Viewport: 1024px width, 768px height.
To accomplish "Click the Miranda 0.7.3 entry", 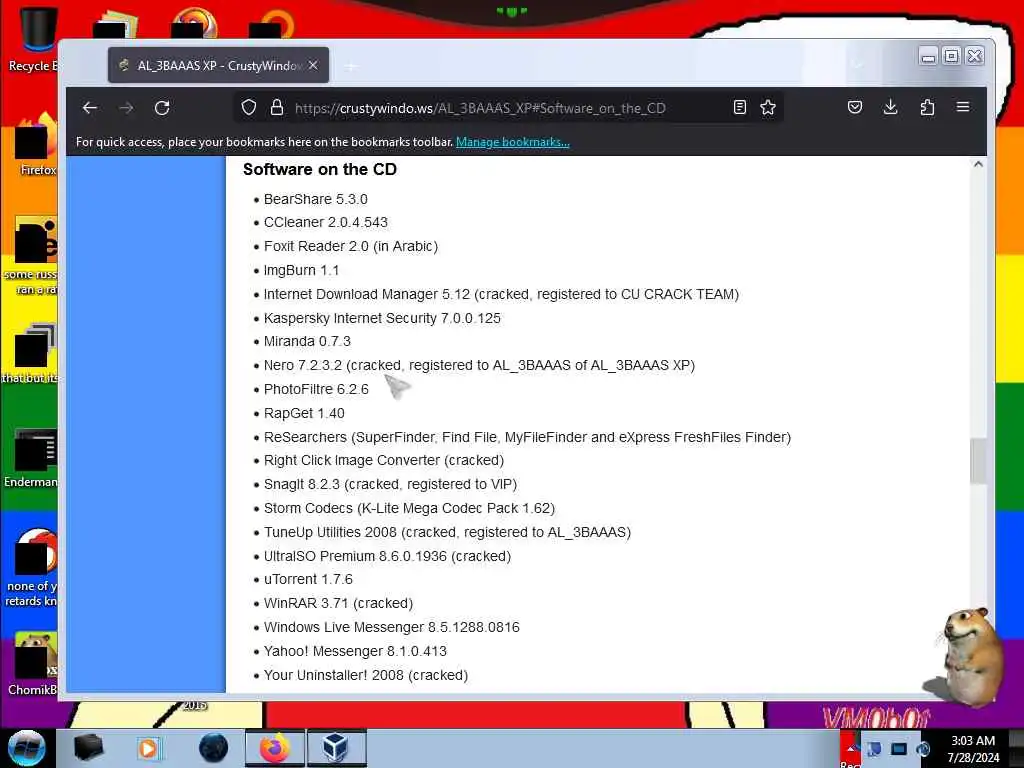I will (x=307, y=342).
